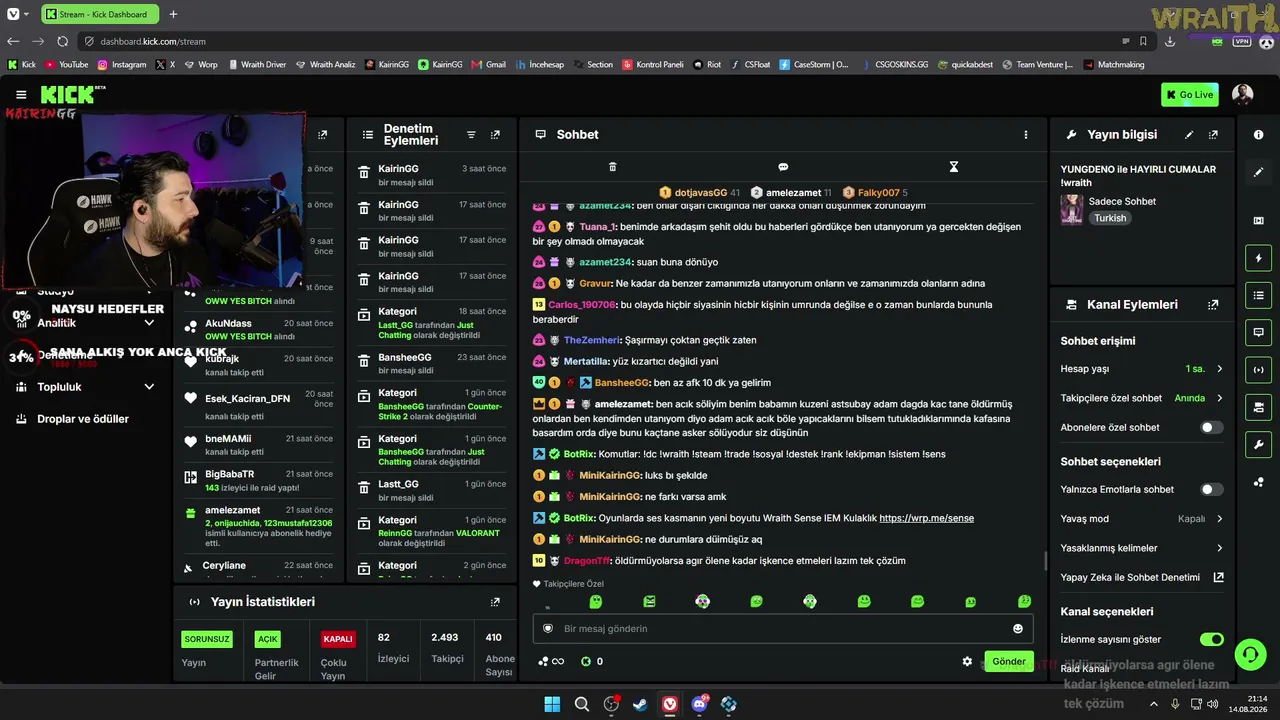
Task: Open the wrp.me/sense link in chat
Action: click(926, 518)
